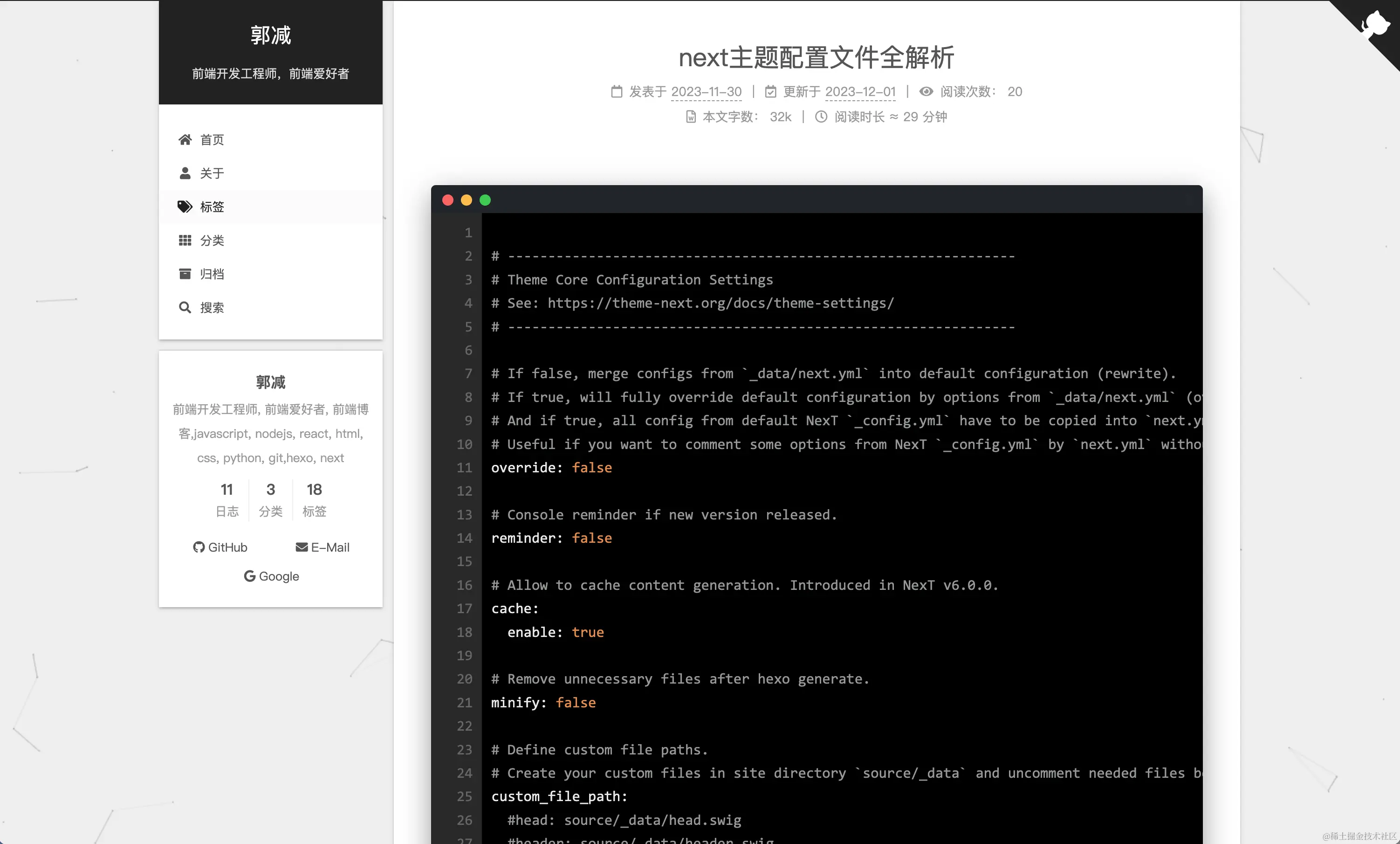Screen dimensions: 1400x844
Task: Click the article title next主题配置文件全解析
Action: pos(816,57)
